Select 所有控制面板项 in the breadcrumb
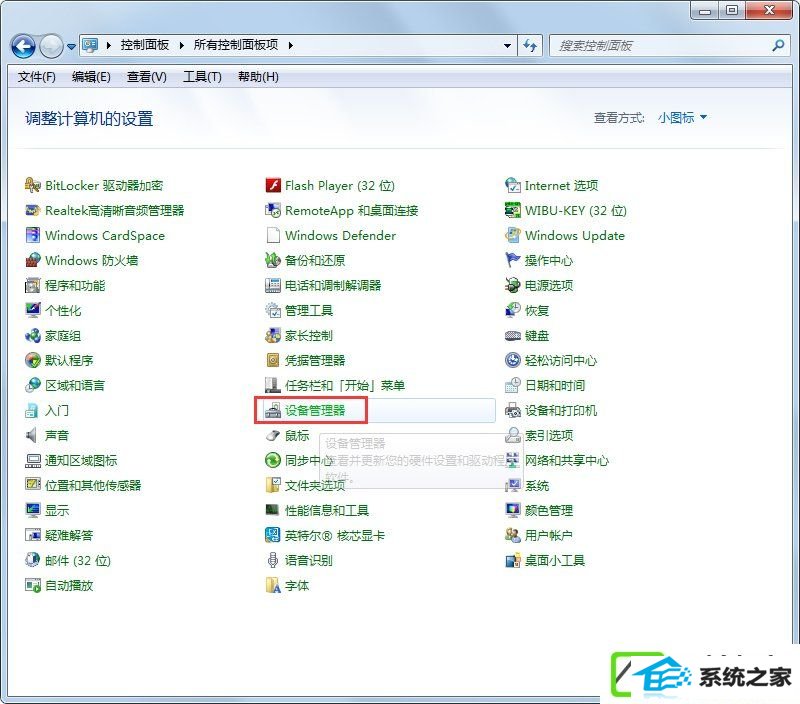The width and height of the screenshot is (800, 704). point(236,45)
